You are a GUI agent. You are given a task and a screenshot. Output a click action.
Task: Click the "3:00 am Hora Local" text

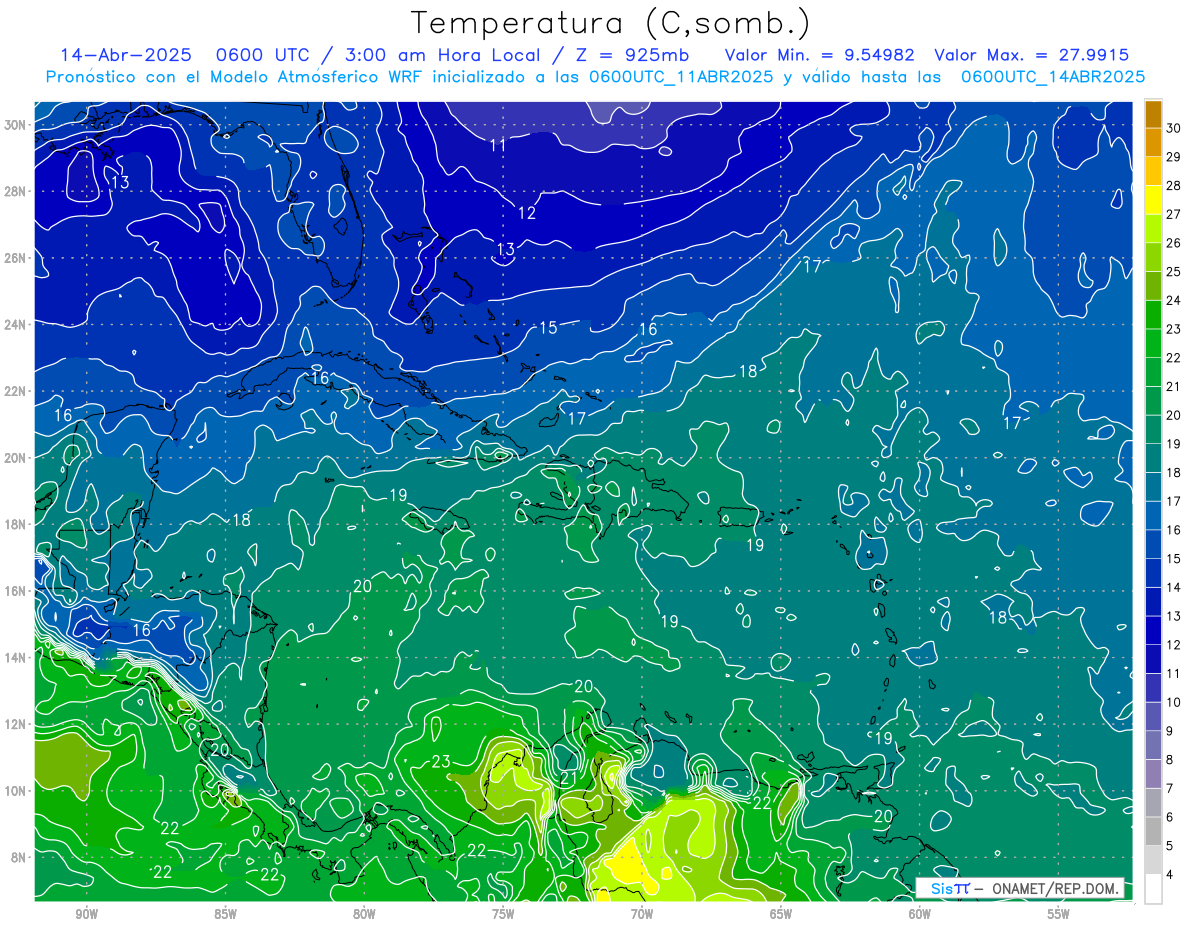[x=441, y=55]
